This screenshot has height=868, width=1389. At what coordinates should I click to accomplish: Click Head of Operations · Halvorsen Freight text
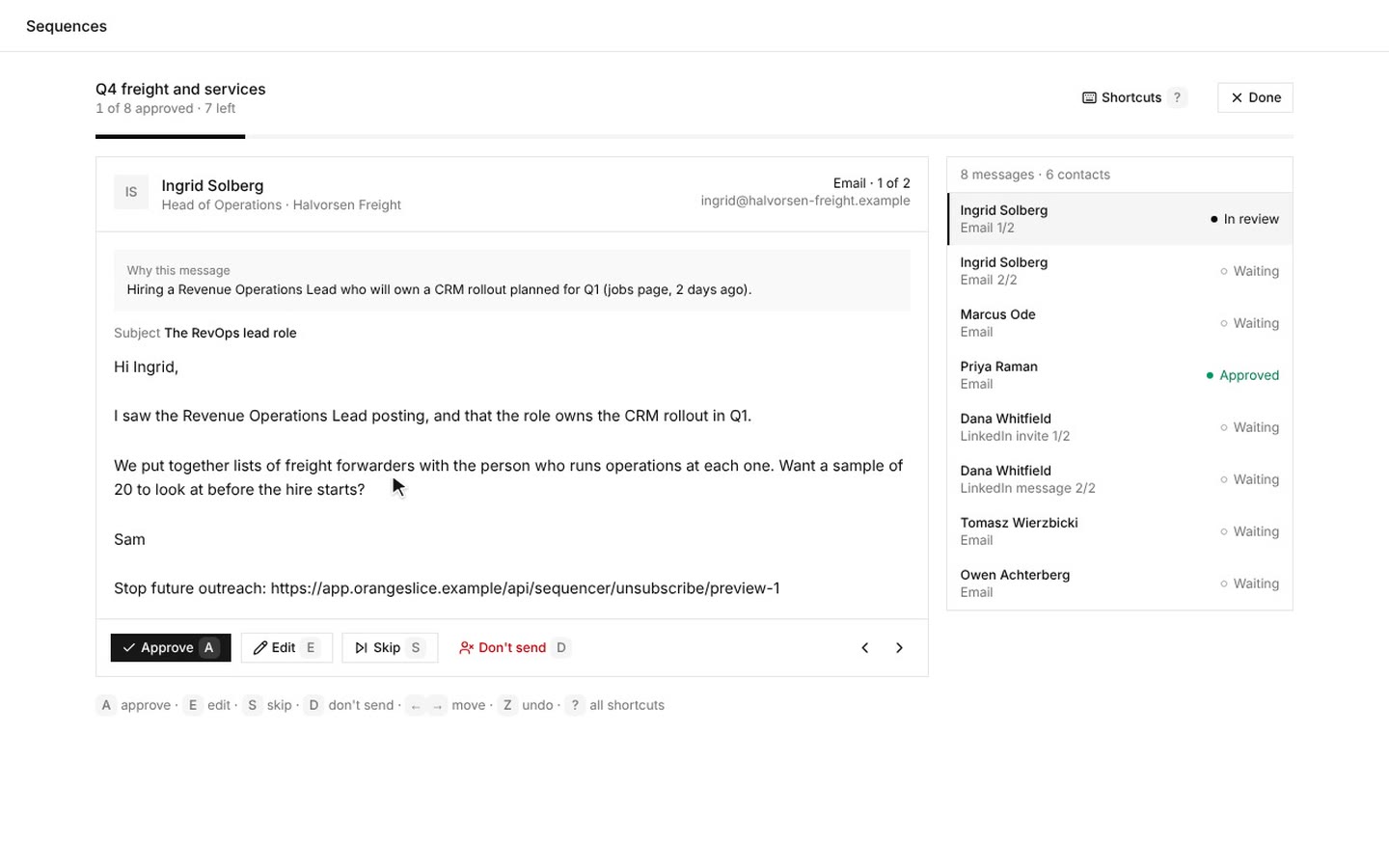tap(282, 204)
